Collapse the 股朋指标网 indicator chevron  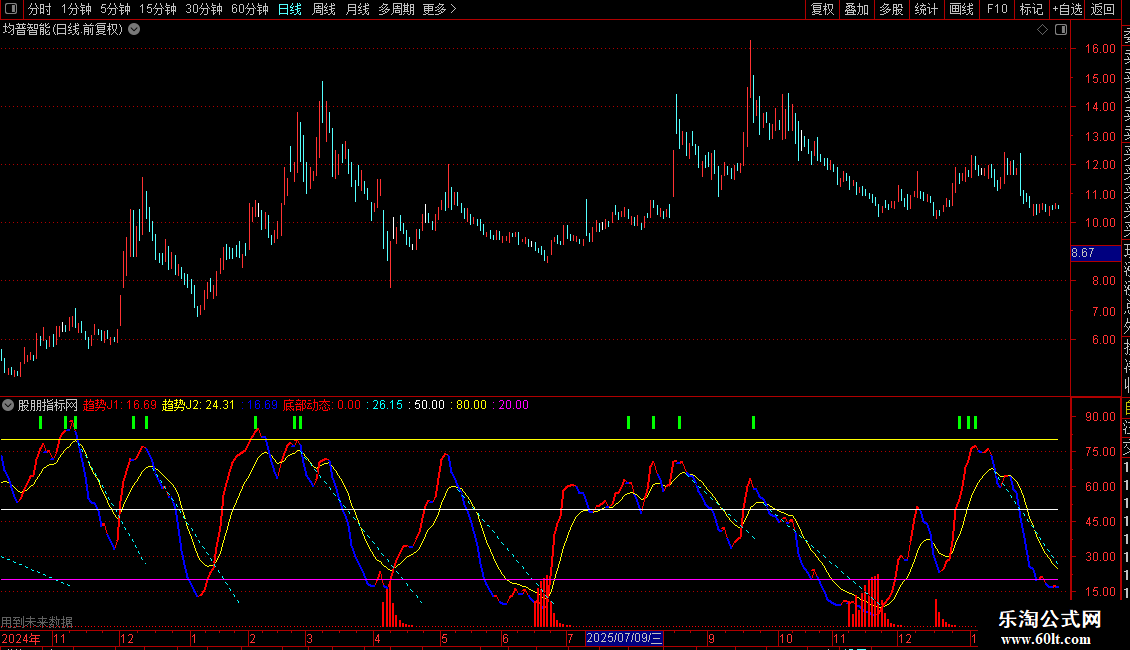(x=8, y=405)
